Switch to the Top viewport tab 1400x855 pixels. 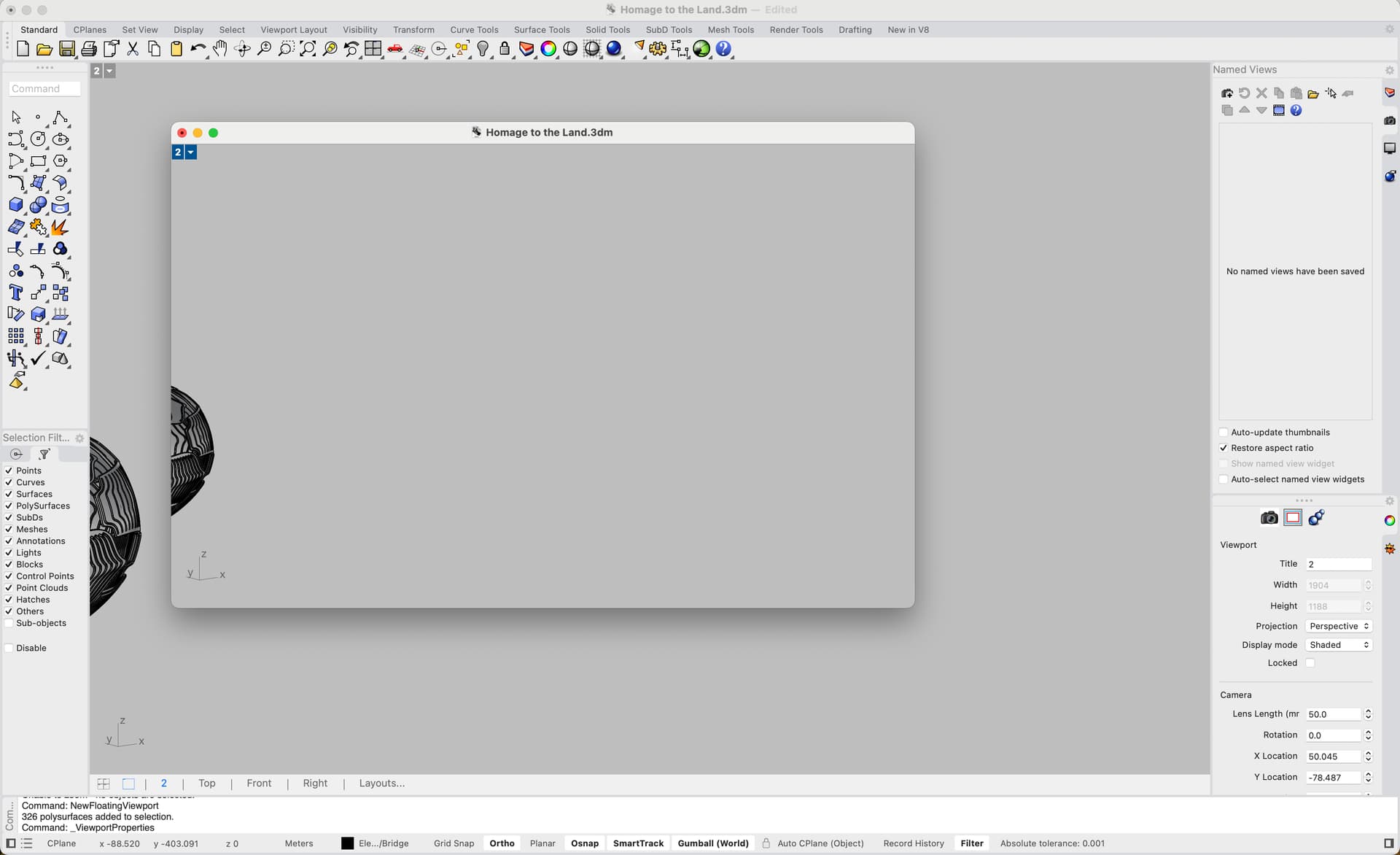coord(207,783)
